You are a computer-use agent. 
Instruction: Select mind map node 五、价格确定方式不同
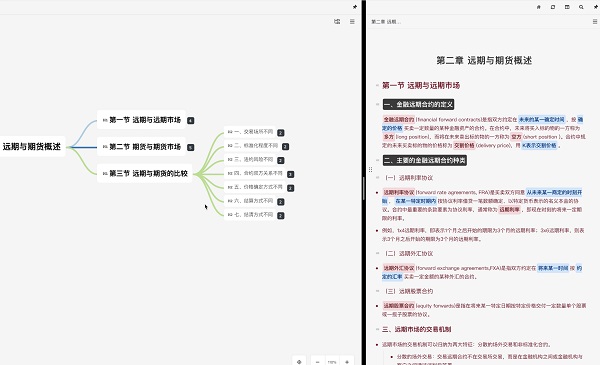pos(255,187)
